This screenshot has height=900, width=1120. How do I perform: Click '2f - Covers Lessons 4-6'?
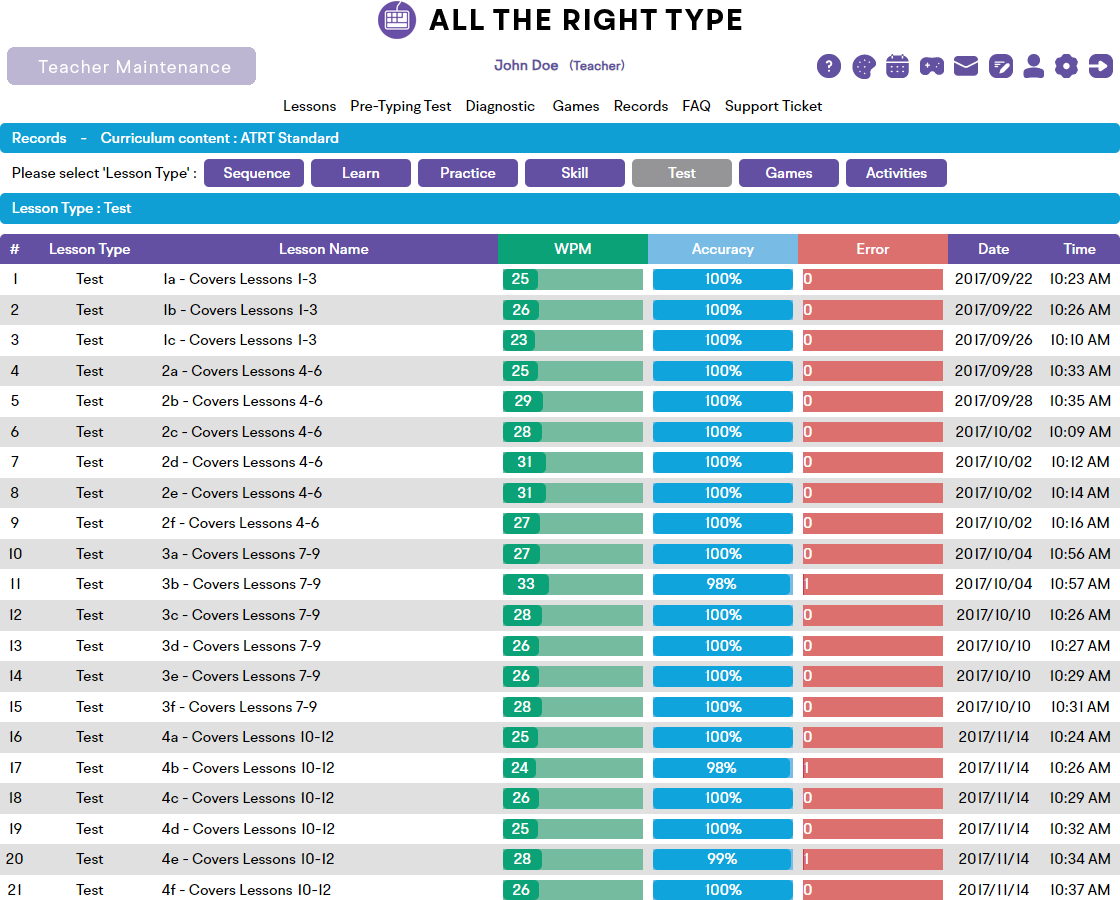point(240,523)
